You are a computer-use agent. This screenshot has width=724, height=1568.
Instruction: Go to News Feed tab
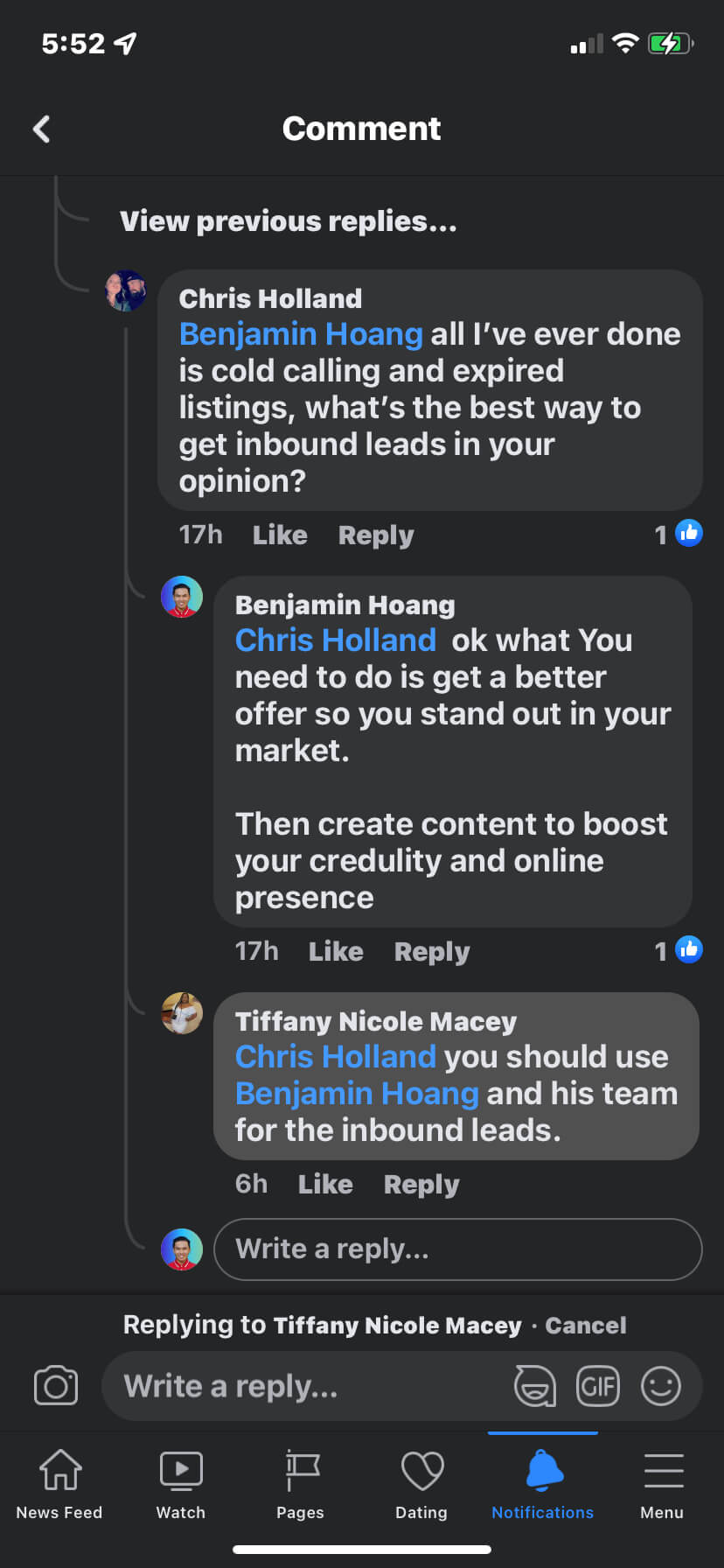[x=59, y=1485]
